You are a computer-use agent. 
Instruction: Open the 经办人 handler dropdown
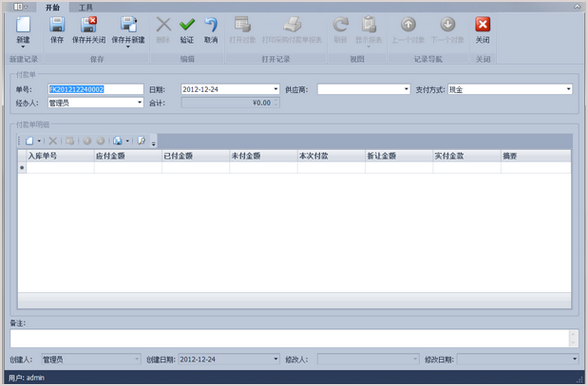point(140,102)
